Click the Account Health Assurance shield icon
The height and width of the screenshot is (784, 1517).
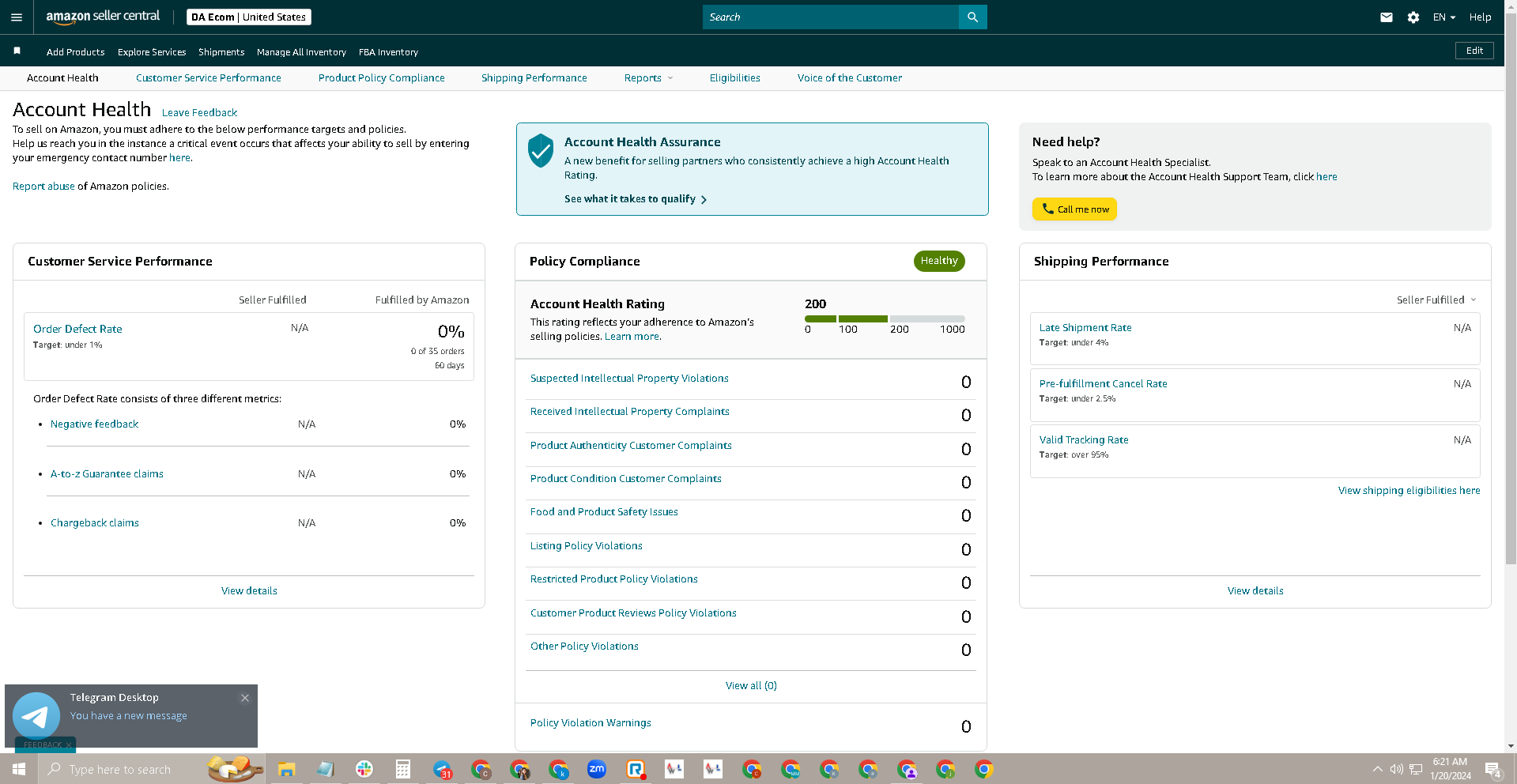click(x=541, y=150)
